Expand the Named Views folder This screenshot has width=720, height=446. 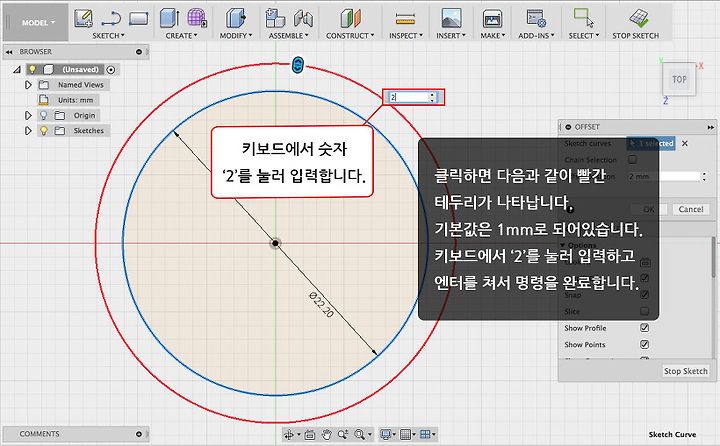coord(28,85)
